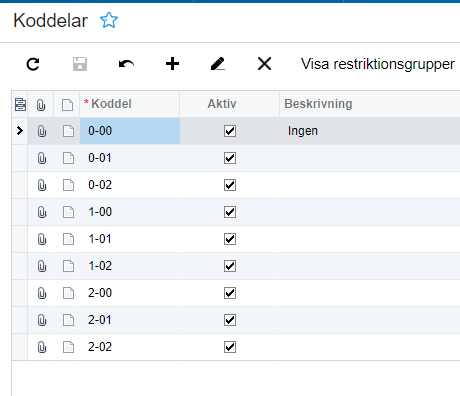
Task: Select the 0-00 koddel cell
Action: point(130,131)
